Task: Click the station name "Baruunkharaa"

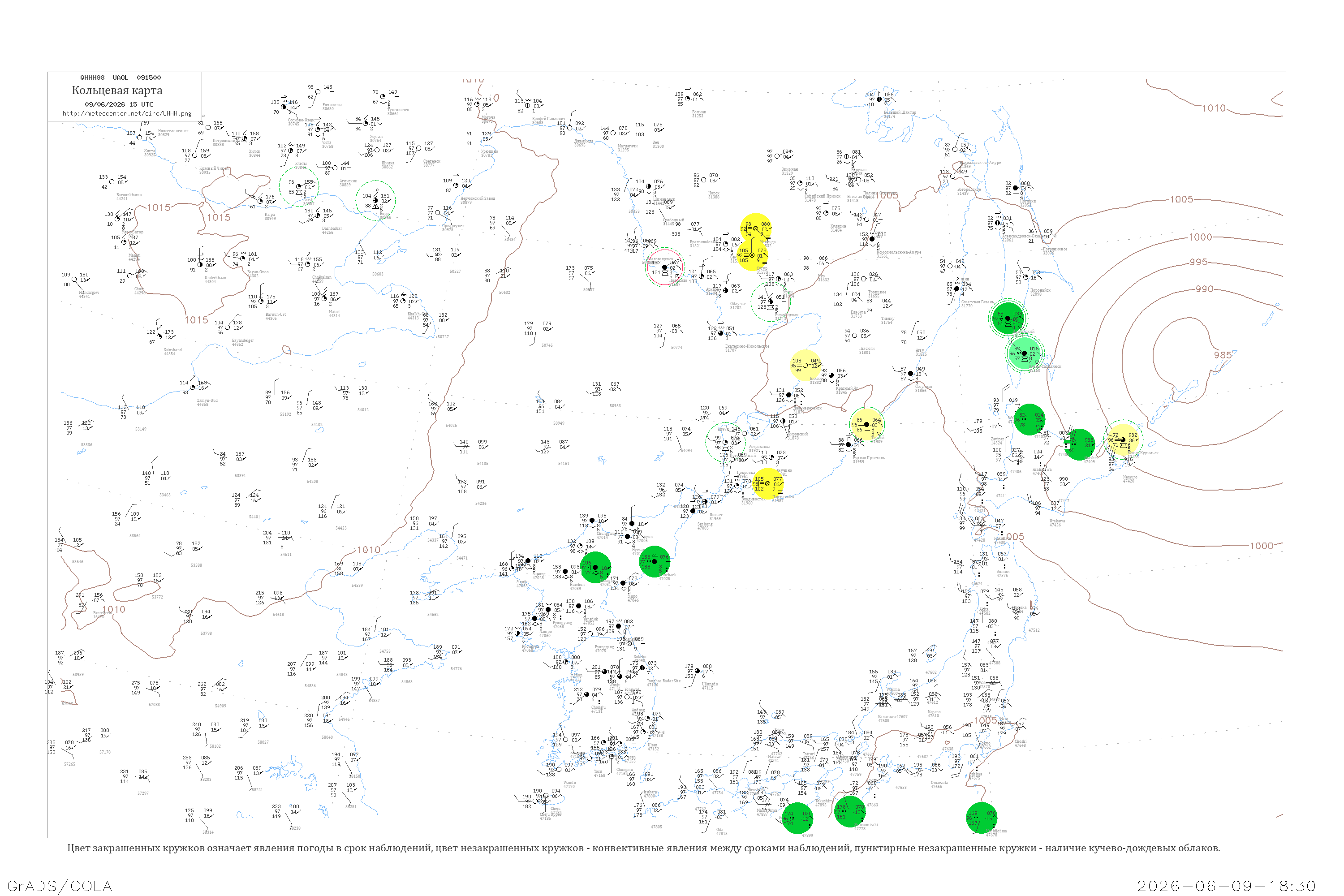Action: tap(129, 195)
